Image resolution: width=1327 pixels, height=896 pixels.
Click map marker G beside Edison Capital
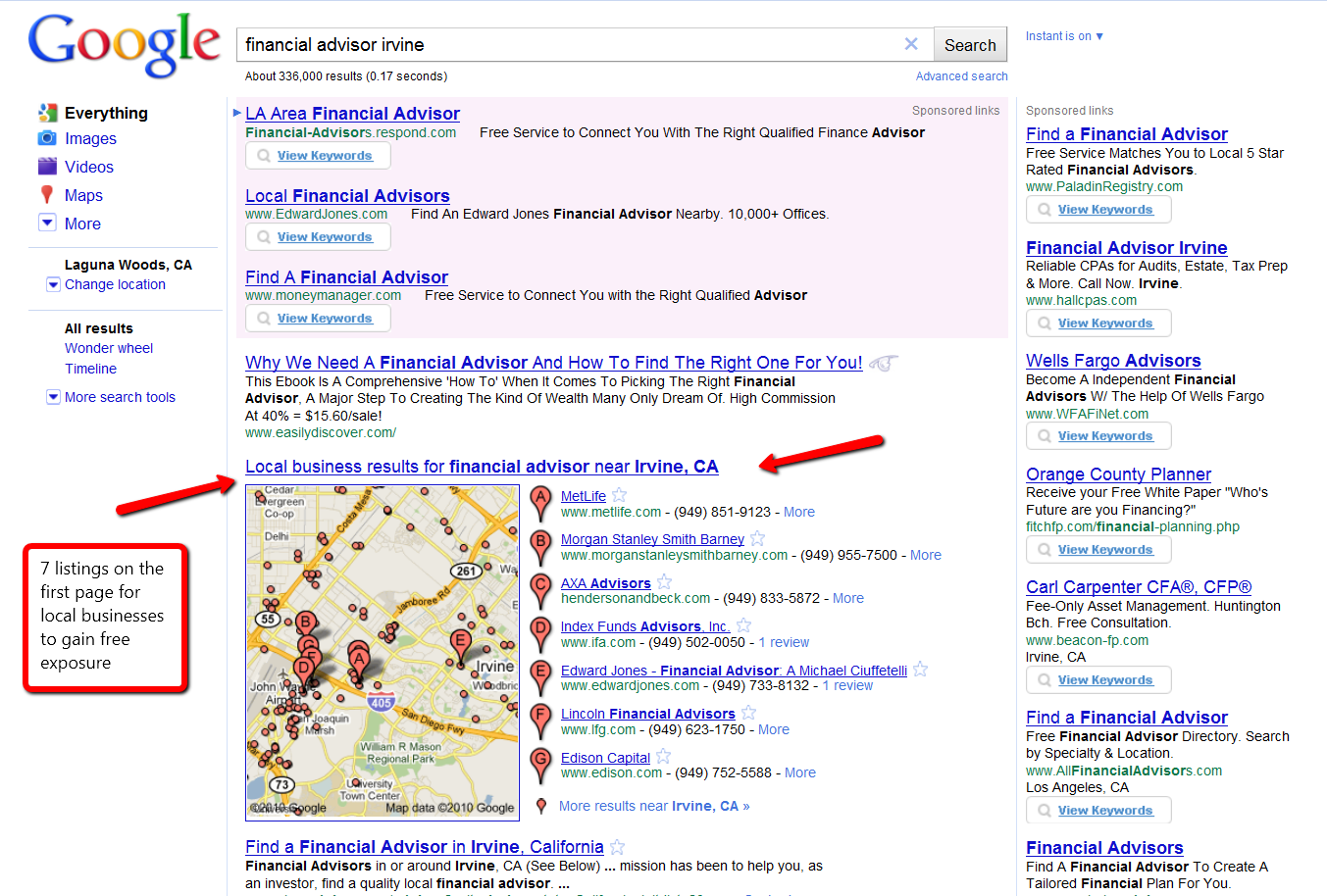click(540, 764)
